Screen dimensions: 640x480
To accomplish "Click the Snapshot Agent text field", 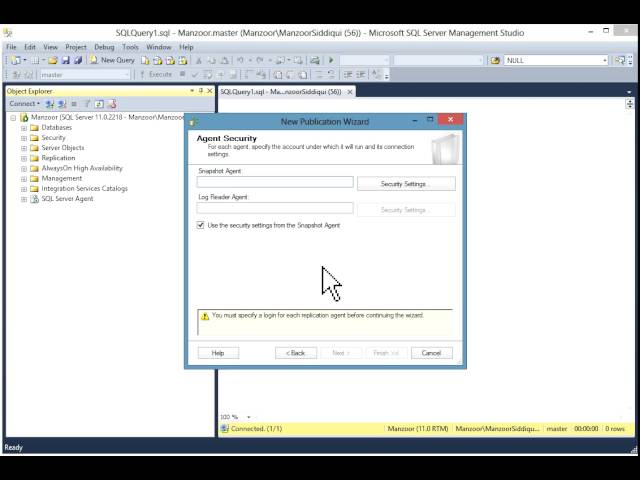I will (275, 182).
